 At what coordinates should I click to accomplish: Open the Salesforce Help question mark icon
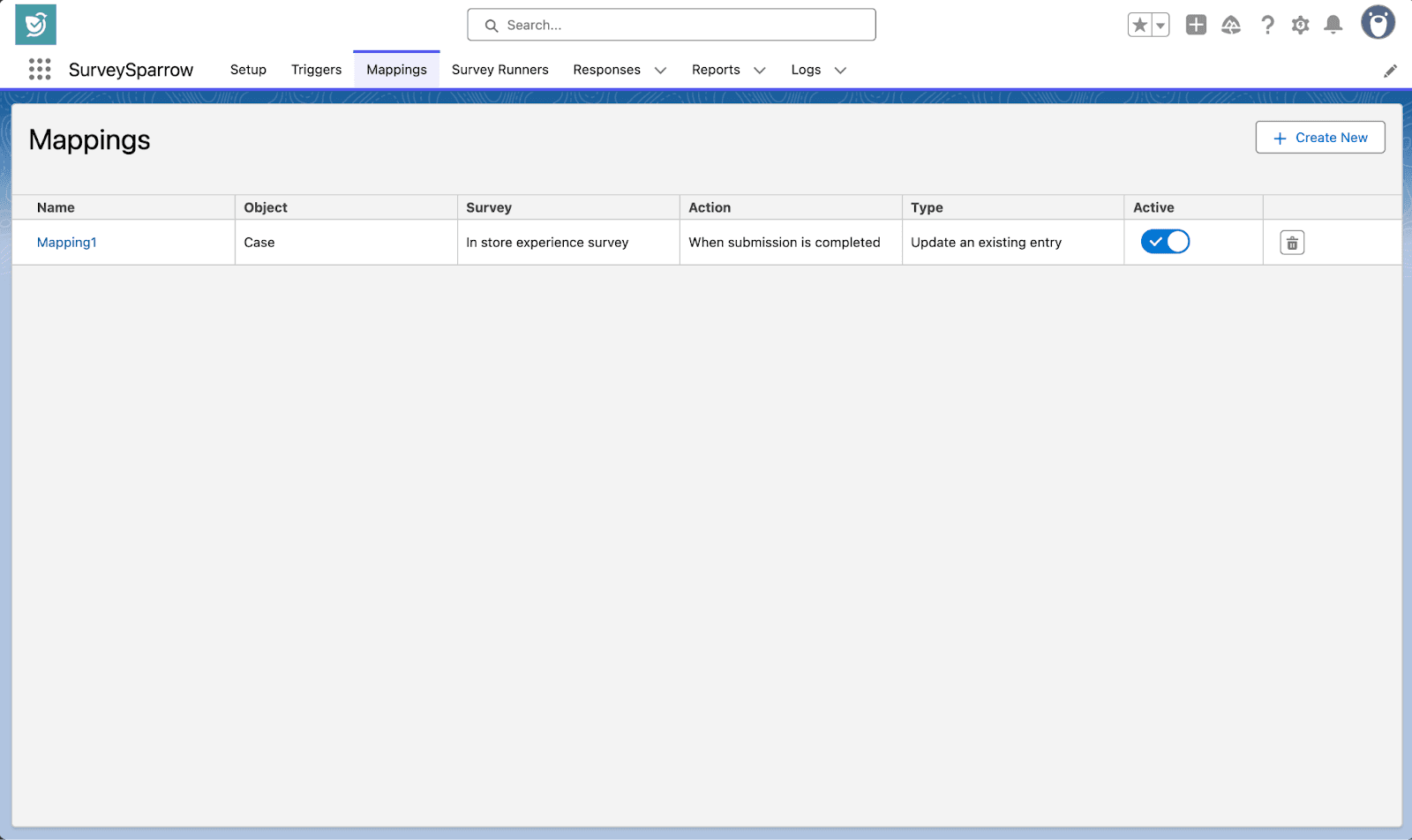click(x=1267, y=26)
